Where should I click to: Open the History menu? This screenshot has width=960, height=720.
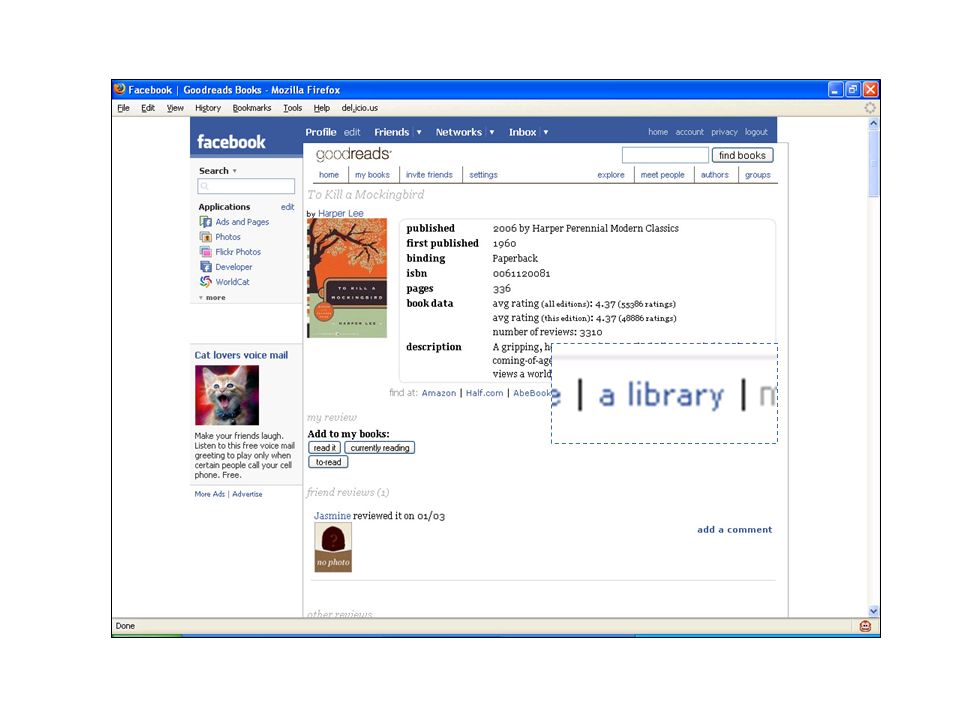(x=208, y=108)
